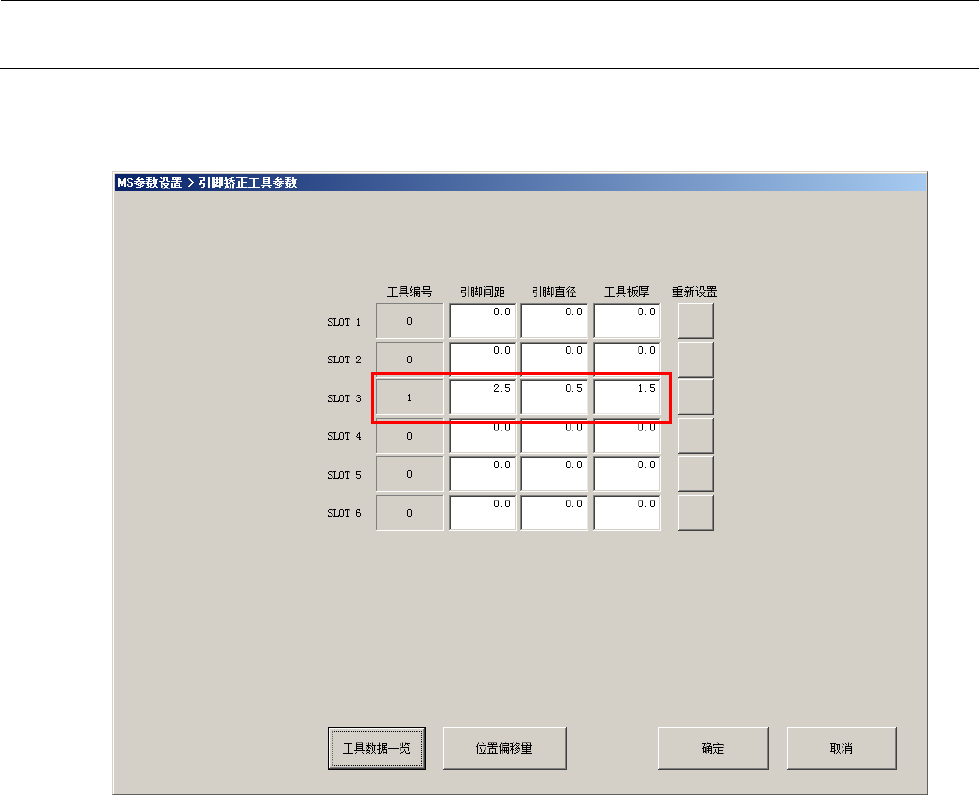Open the 位置偏移量 settings button
Image resolution: width=979 pixels, height=795 pixels.
(504, 748)
